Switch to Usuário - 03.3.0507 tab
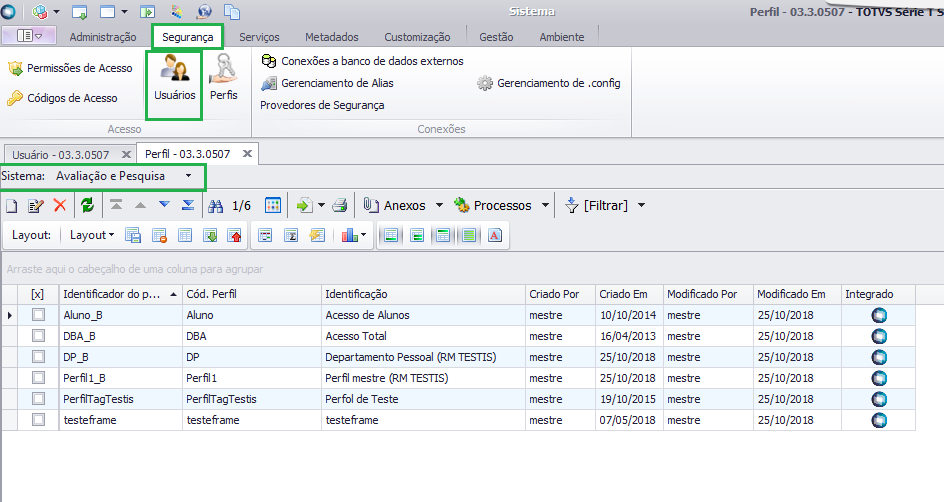944x502 pixels. coord(61,155)
